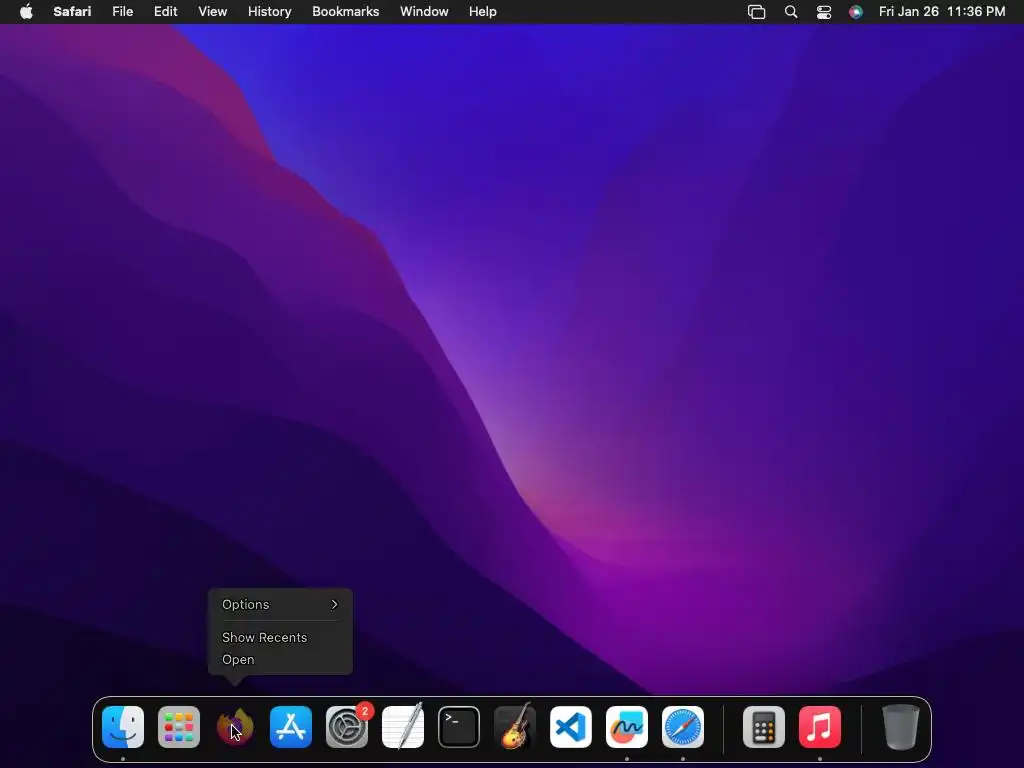Open the History menu
Viewport: 1024px width, 768px height.
pos(270,12)
